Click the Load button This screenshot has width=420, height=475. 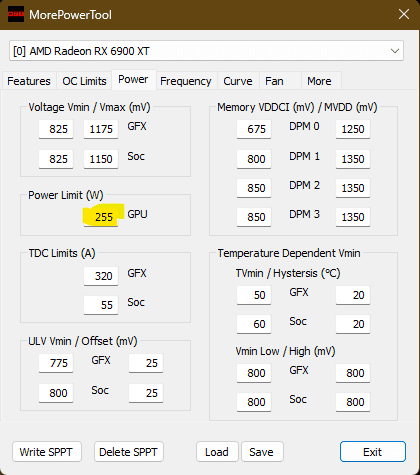pyautogui.click(x=217, y=452)
